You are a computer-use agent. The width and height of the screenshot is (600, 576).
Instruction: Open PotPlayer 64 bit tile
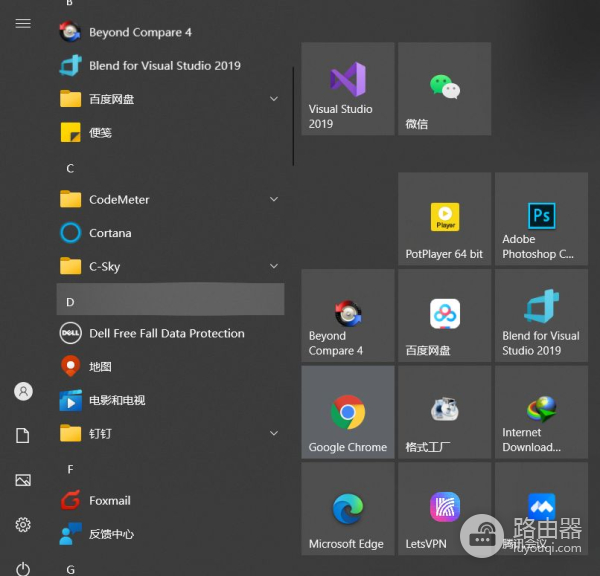point(444,218)
